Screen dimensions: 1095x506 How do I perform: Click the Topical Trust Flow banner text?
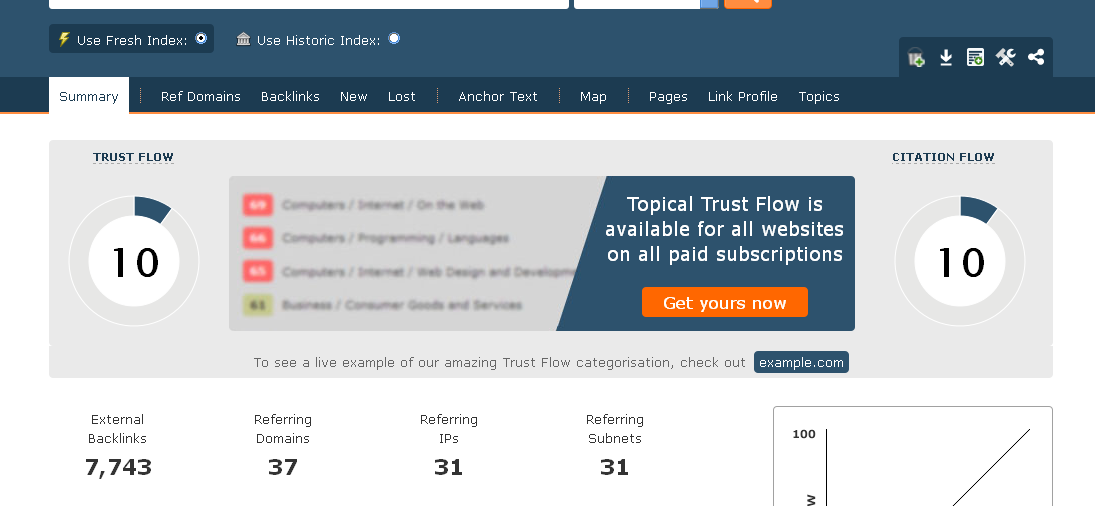coord(725,229)
